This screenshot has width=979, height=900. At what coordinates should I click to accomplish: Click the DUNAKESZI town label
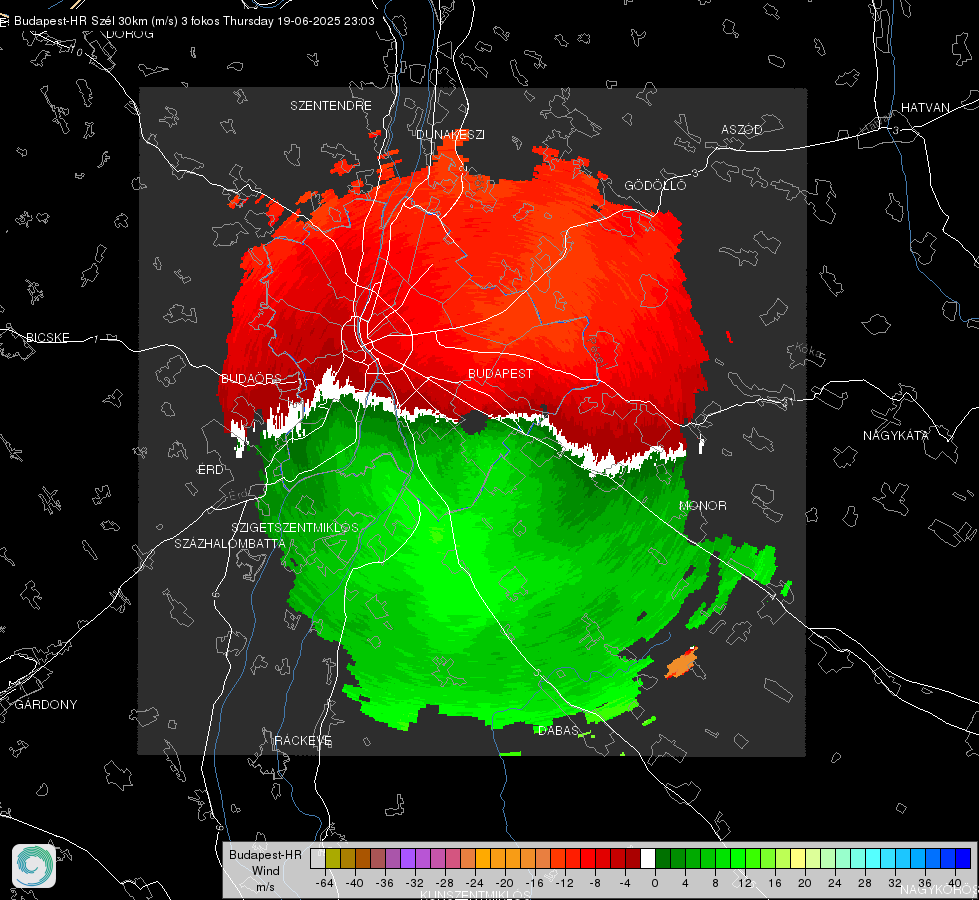coord(450,134)
